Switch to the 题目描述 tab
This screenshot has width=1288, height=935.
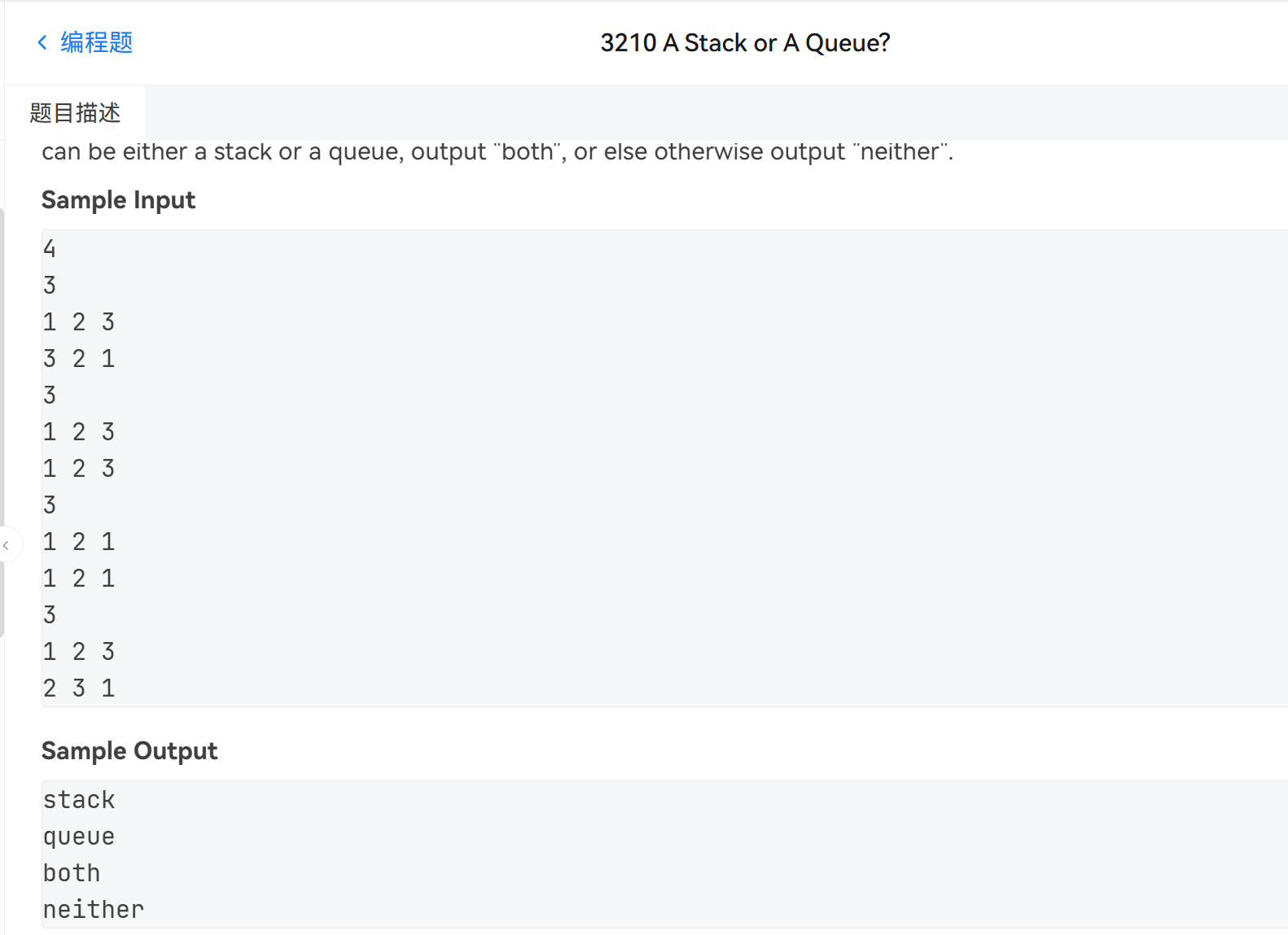[x=72, y=113]
